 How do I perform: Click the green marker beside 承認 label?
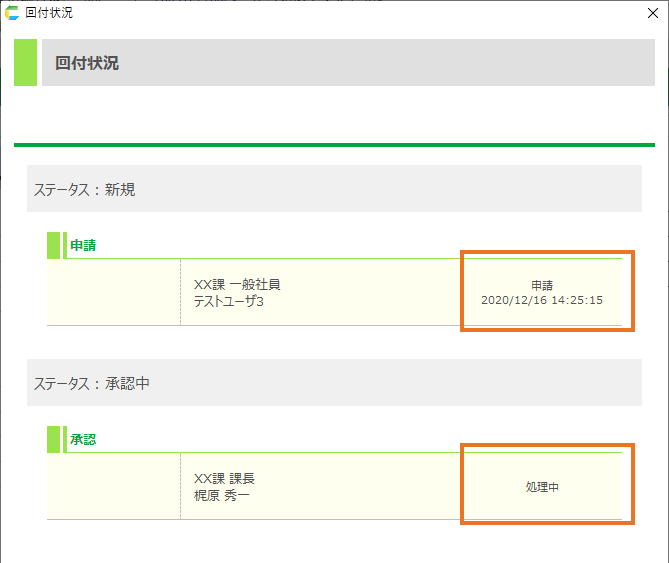(x=54, y=439)
